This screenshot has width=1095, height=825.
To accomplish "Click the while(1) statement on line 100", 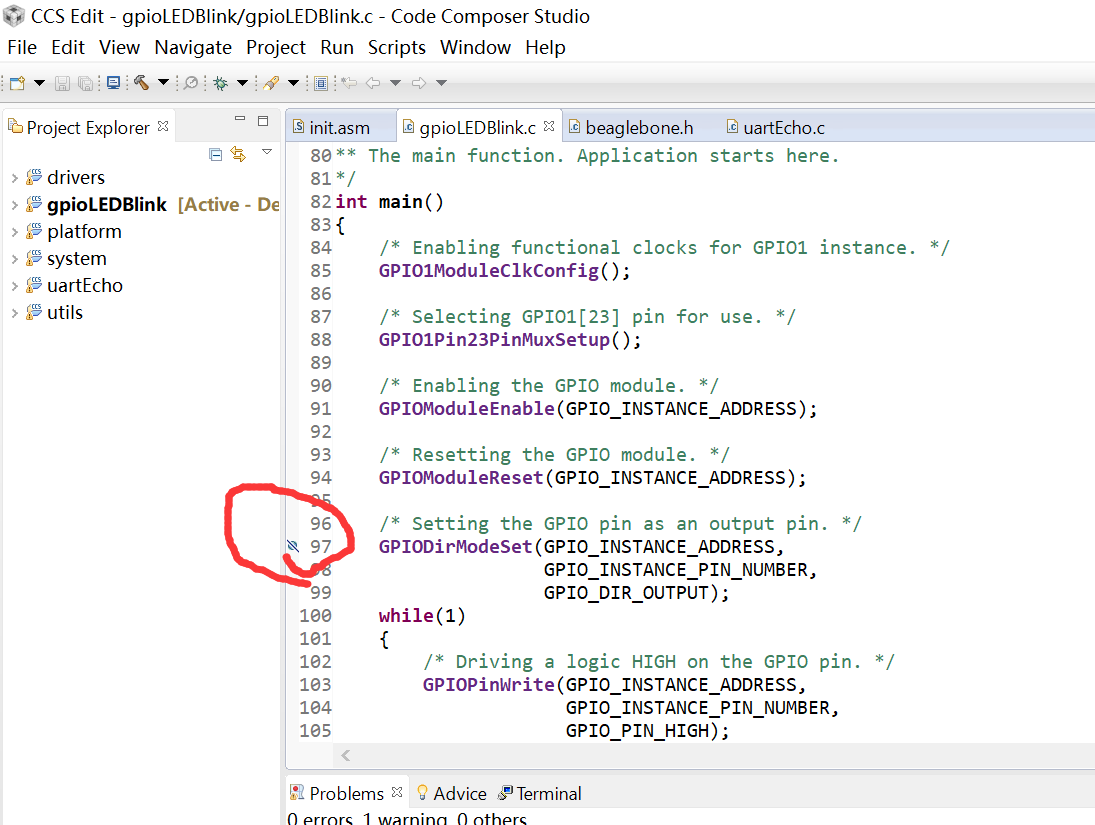I will 422,615.
